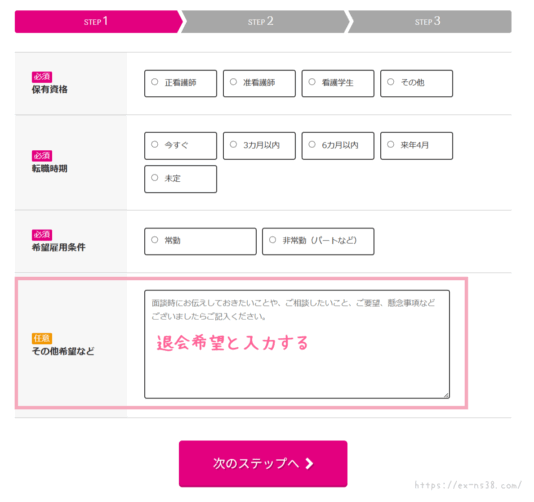Select the 3カ月以内 option

pos(259,146)
